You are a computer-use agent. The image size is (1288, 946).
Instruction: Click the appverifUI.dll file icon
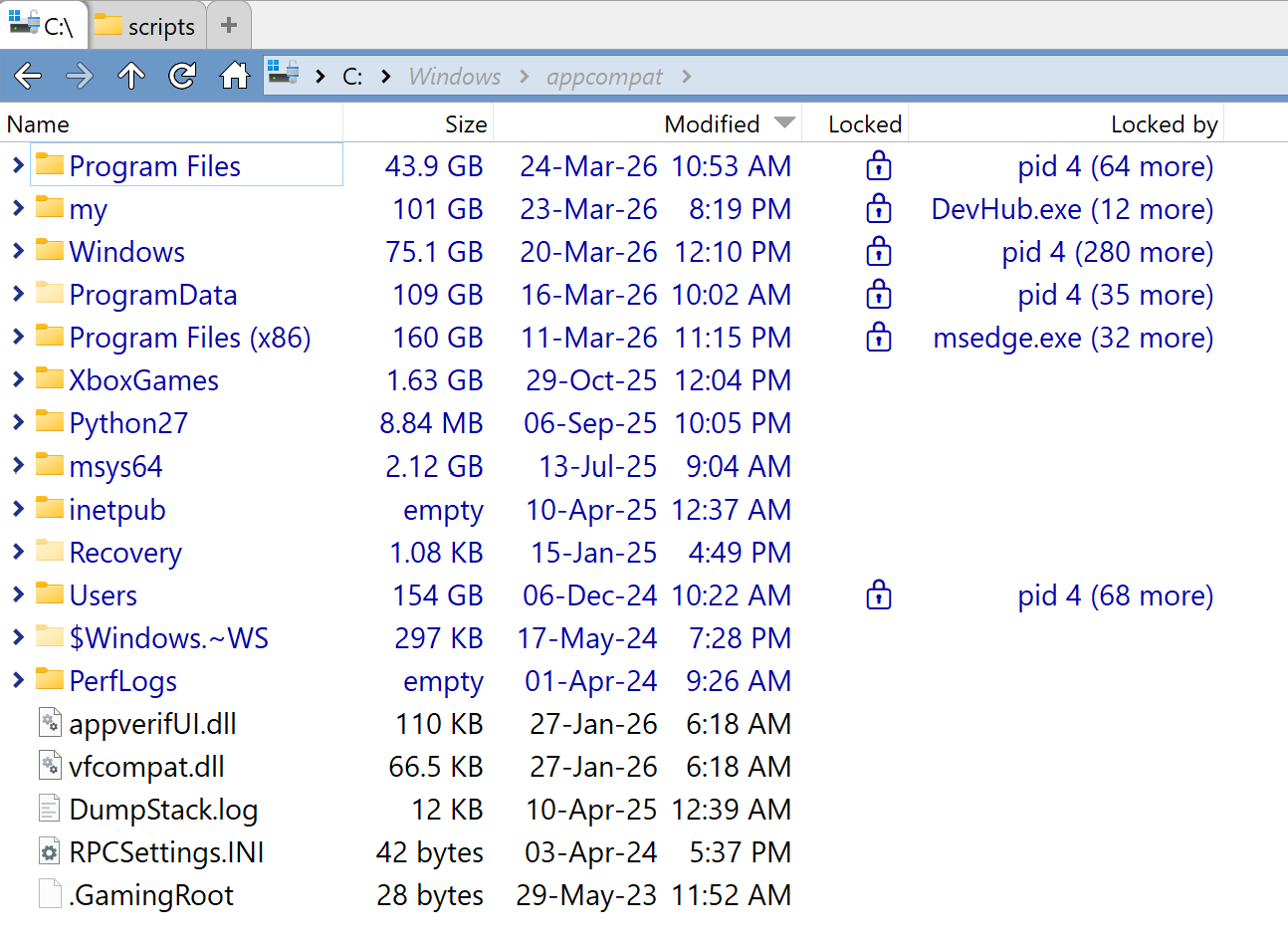[50, 723]
